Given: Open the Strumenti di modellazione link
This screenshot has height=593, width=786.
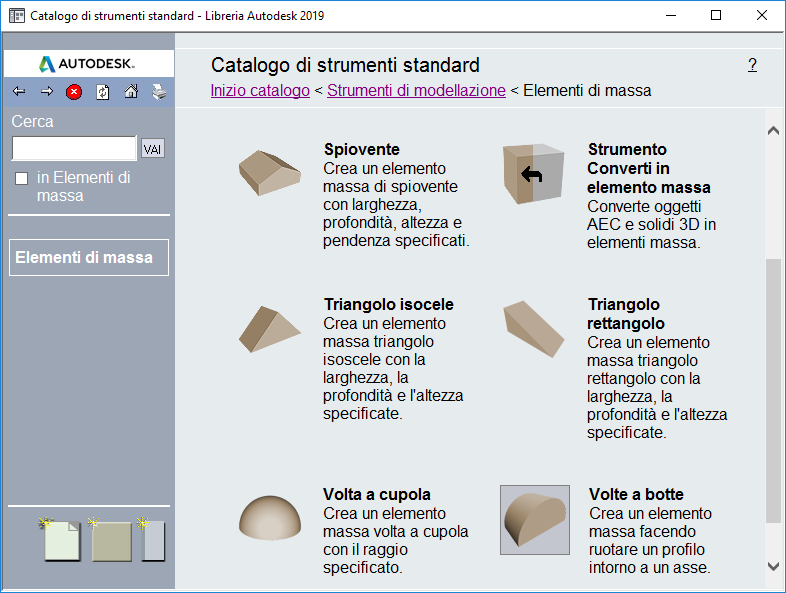Looking at the screenshot, I should [x=416, y=91].
